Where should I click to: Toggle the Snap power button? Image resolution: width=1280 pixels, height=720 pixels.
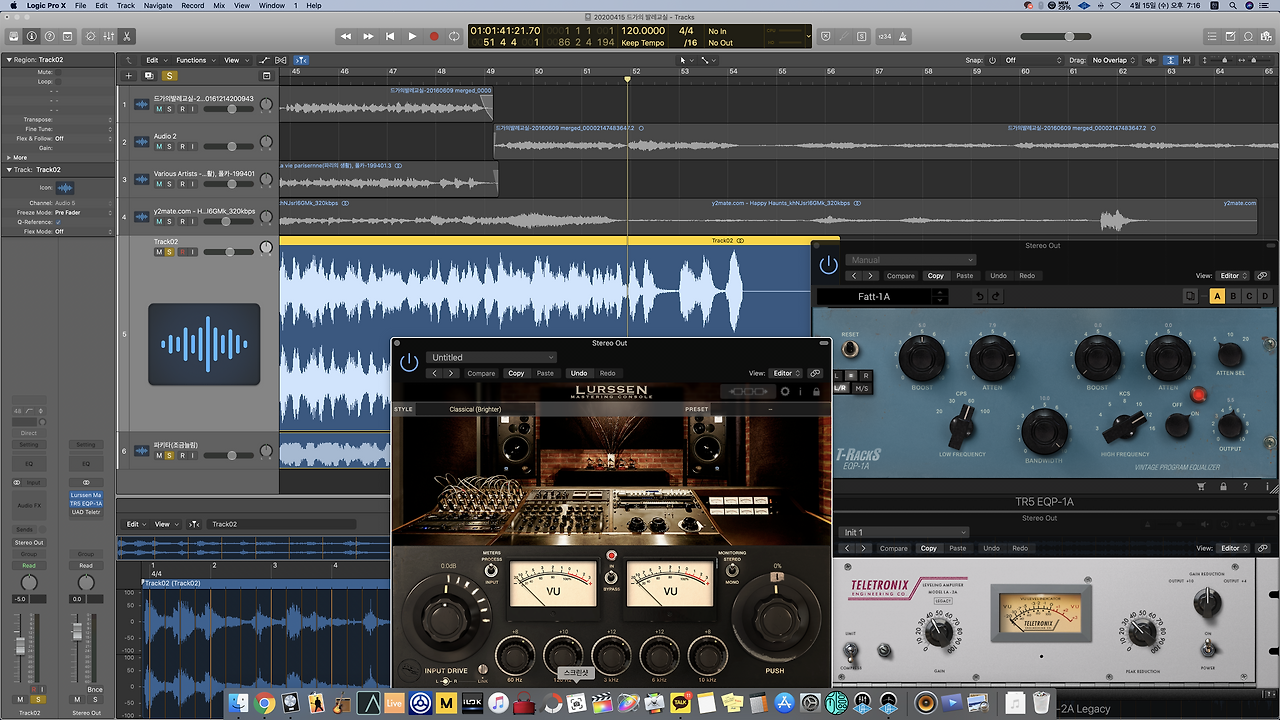coord(992,60)
